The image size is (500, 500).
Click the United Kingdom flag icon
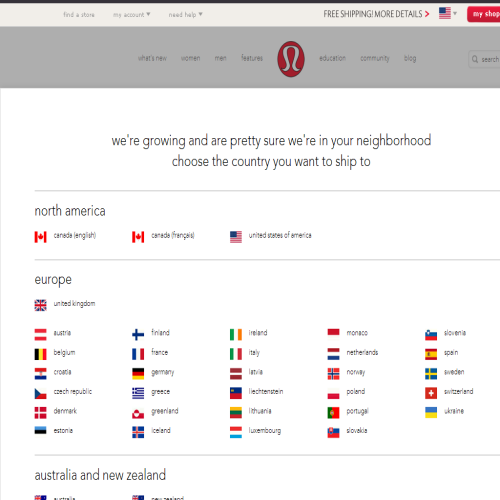pos(41,305)
